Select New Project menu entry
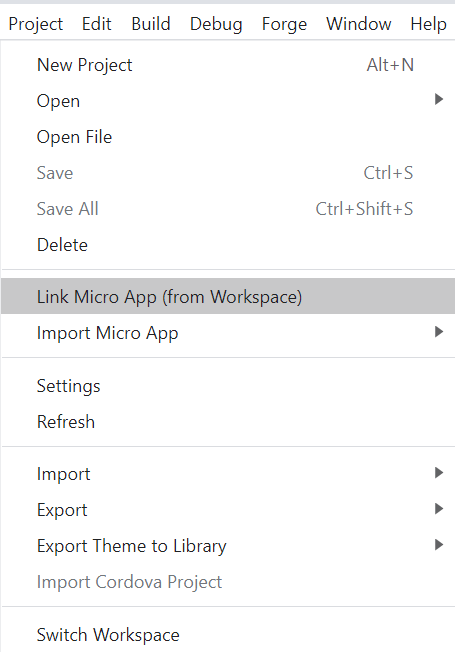 (x=228, y=65)
